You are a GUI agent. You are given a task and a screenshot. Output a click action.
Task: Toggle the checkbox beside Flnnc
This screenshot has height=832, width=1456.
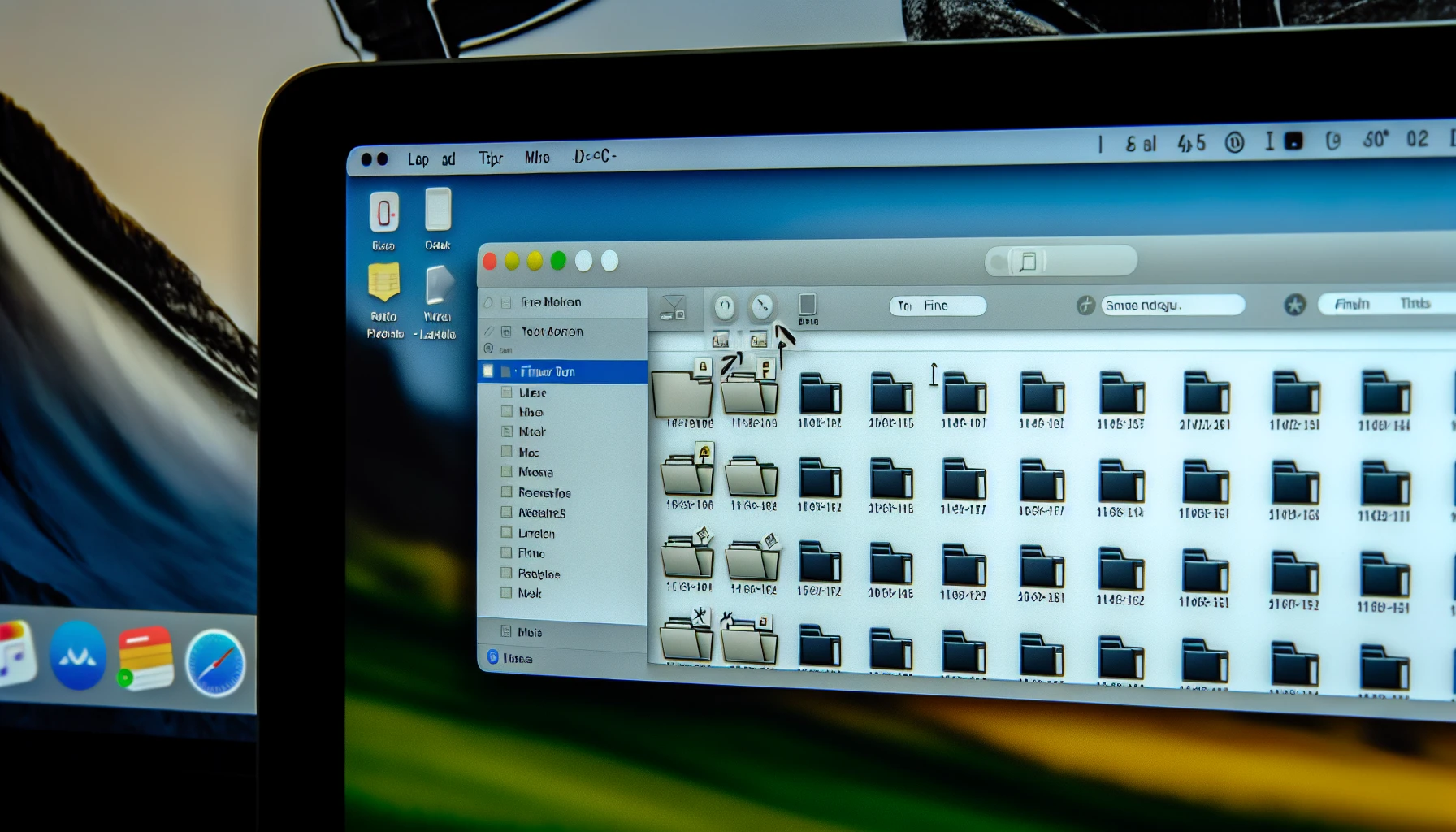507,552
